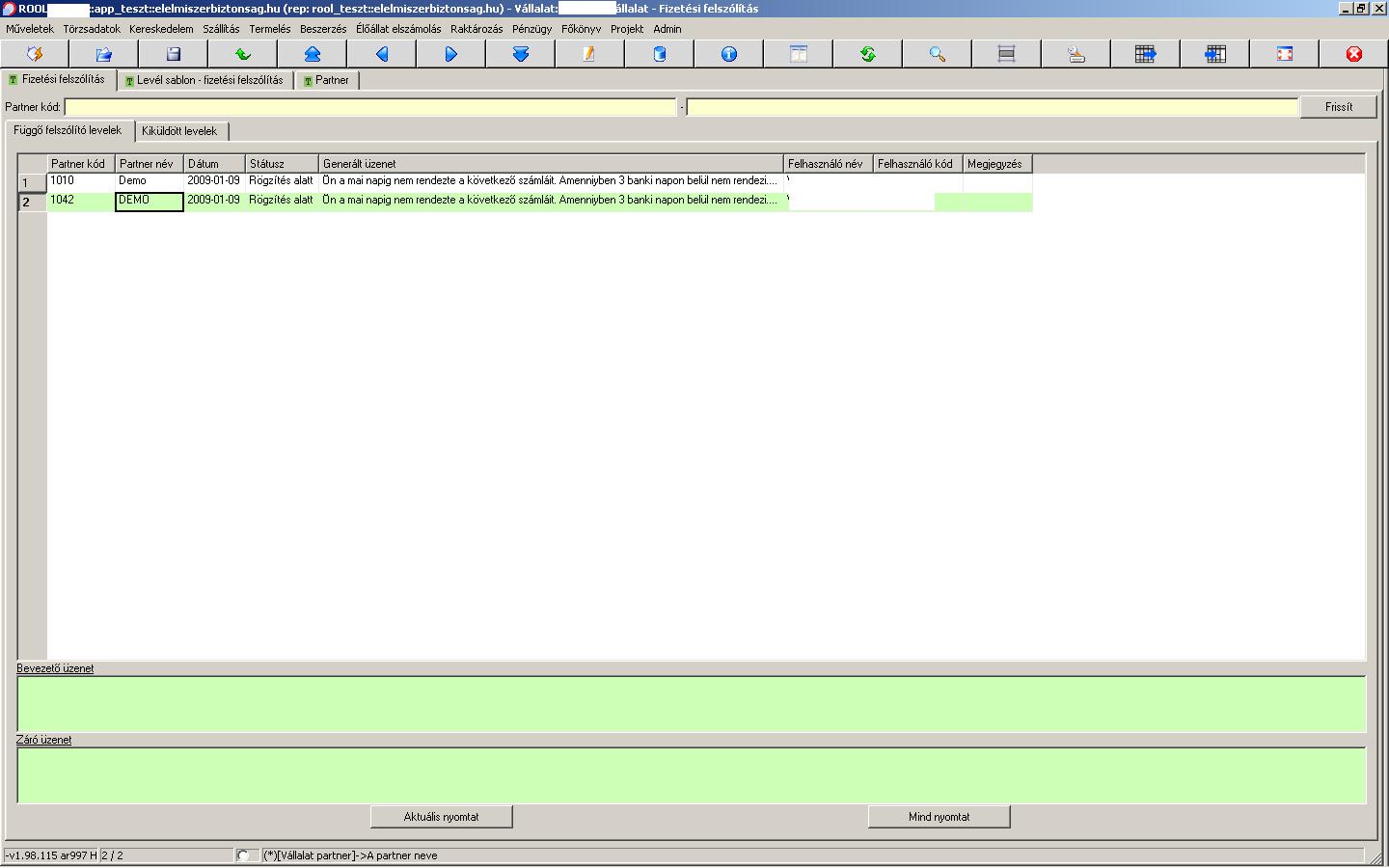The image size is (1389, 868).
Task: Switch to Levél sablon - fizetési felszólítás tab
Action: tap(208, 80)
